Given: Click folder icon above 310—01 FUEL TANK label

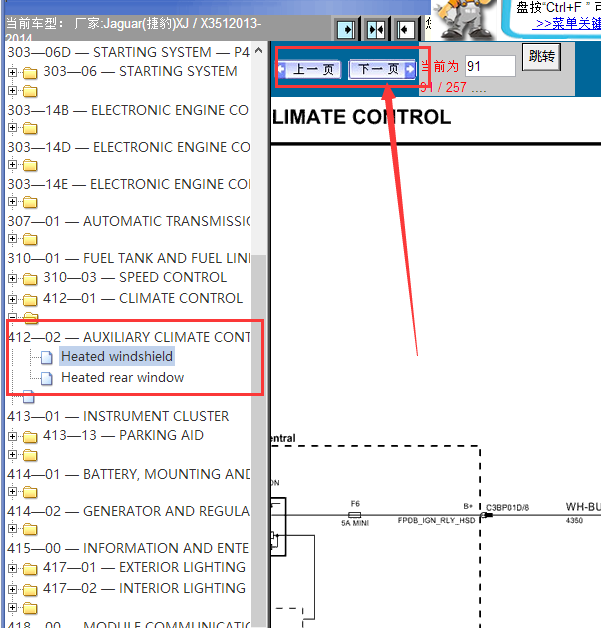Looking at the screenshot, I should click(x=30, y=240).
